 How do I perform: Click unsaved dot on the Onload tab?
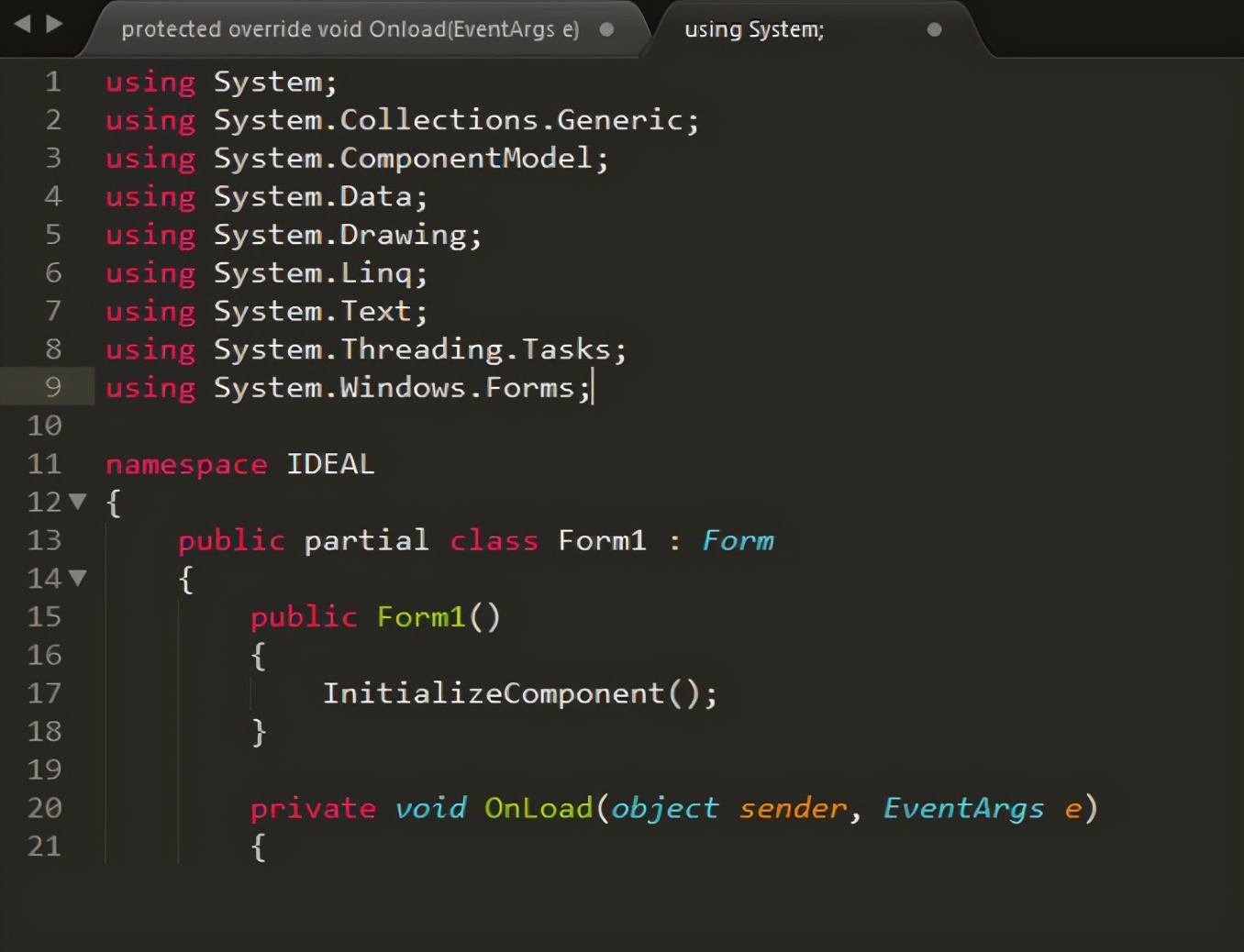[606, 29]
